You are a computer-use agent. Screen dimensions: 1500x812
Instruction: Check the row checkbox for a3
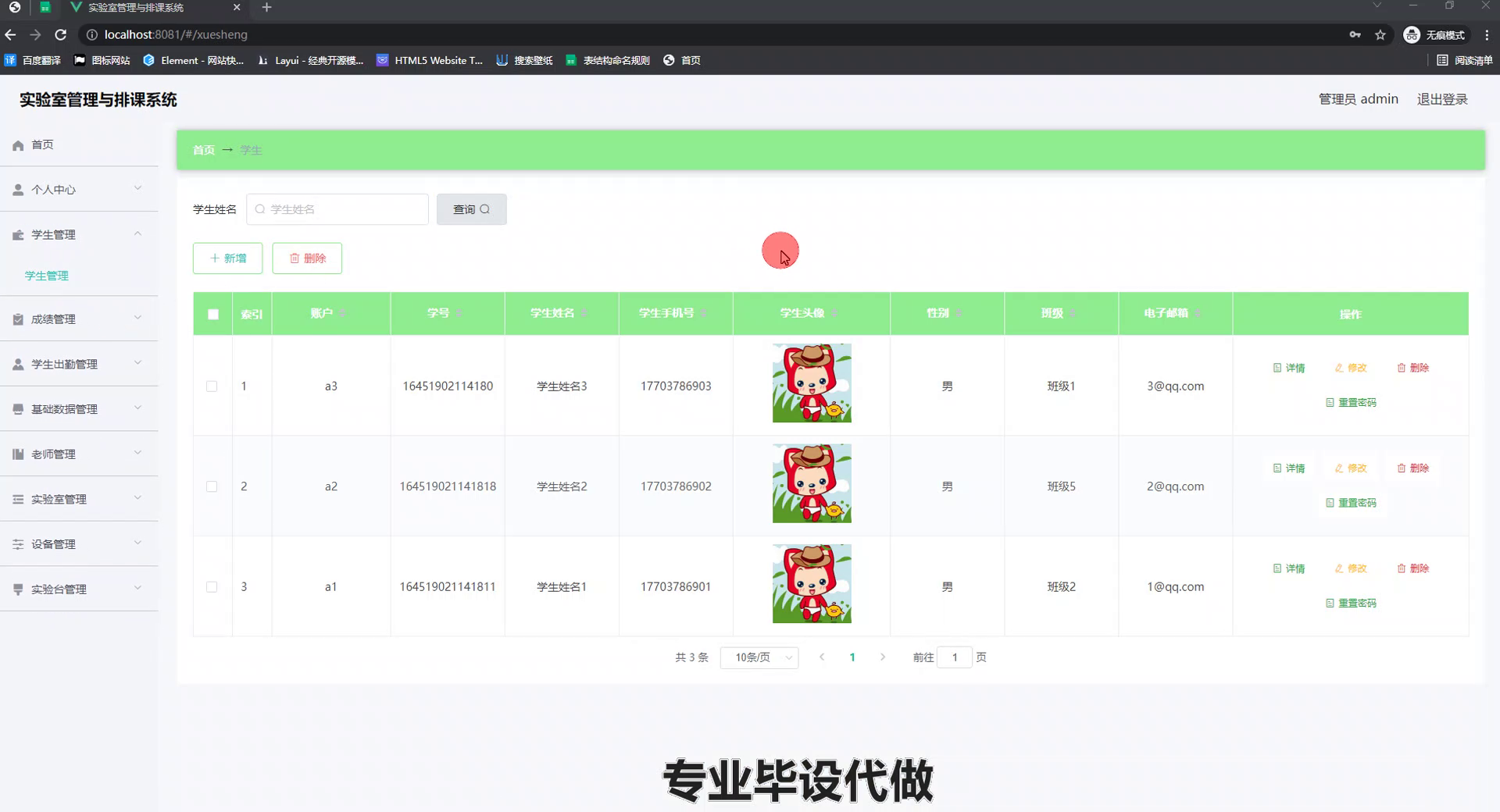pyautogui.click(x=212, y=386)
